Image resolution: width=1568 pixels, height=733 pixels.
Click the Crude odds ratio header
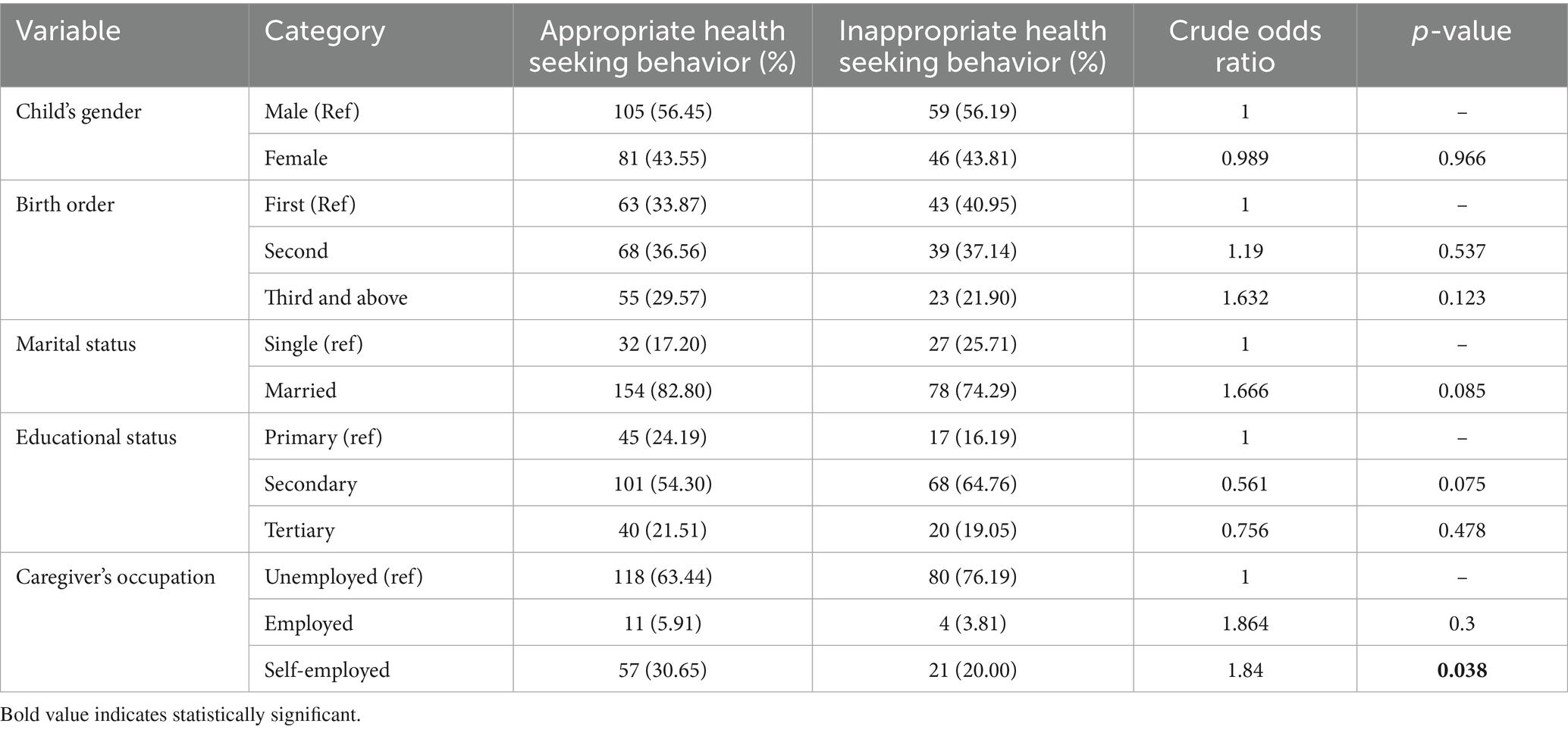coord(1244,45)
